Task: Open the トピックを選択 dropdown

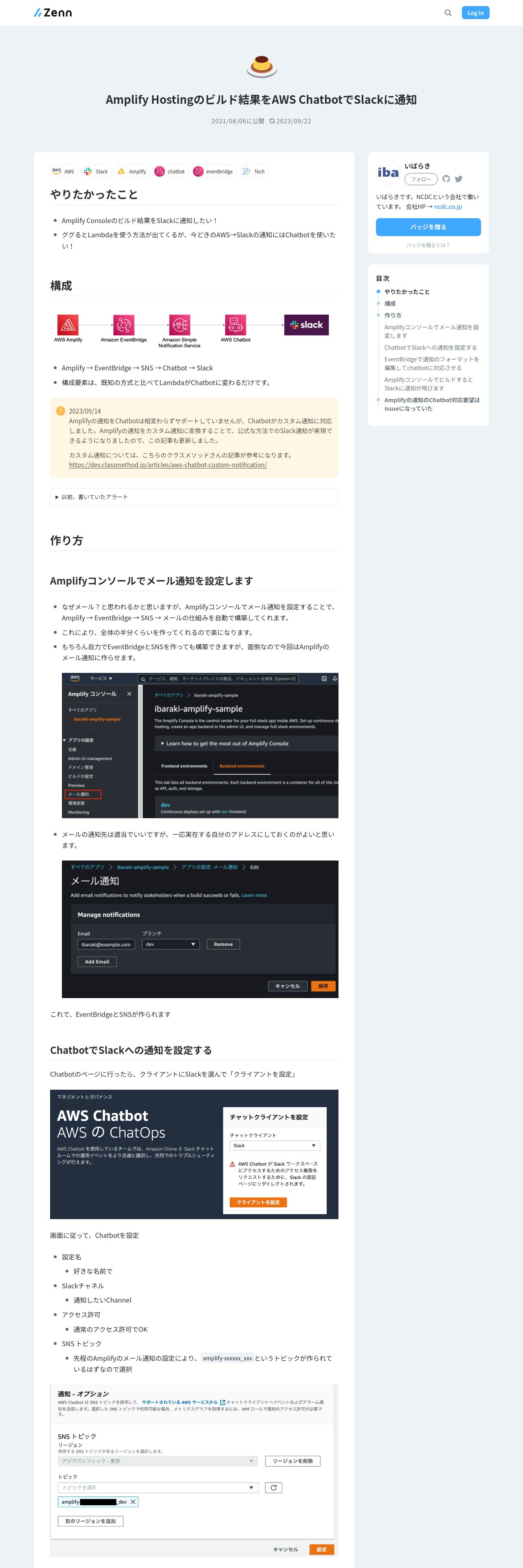Action: pos(158,1488)
